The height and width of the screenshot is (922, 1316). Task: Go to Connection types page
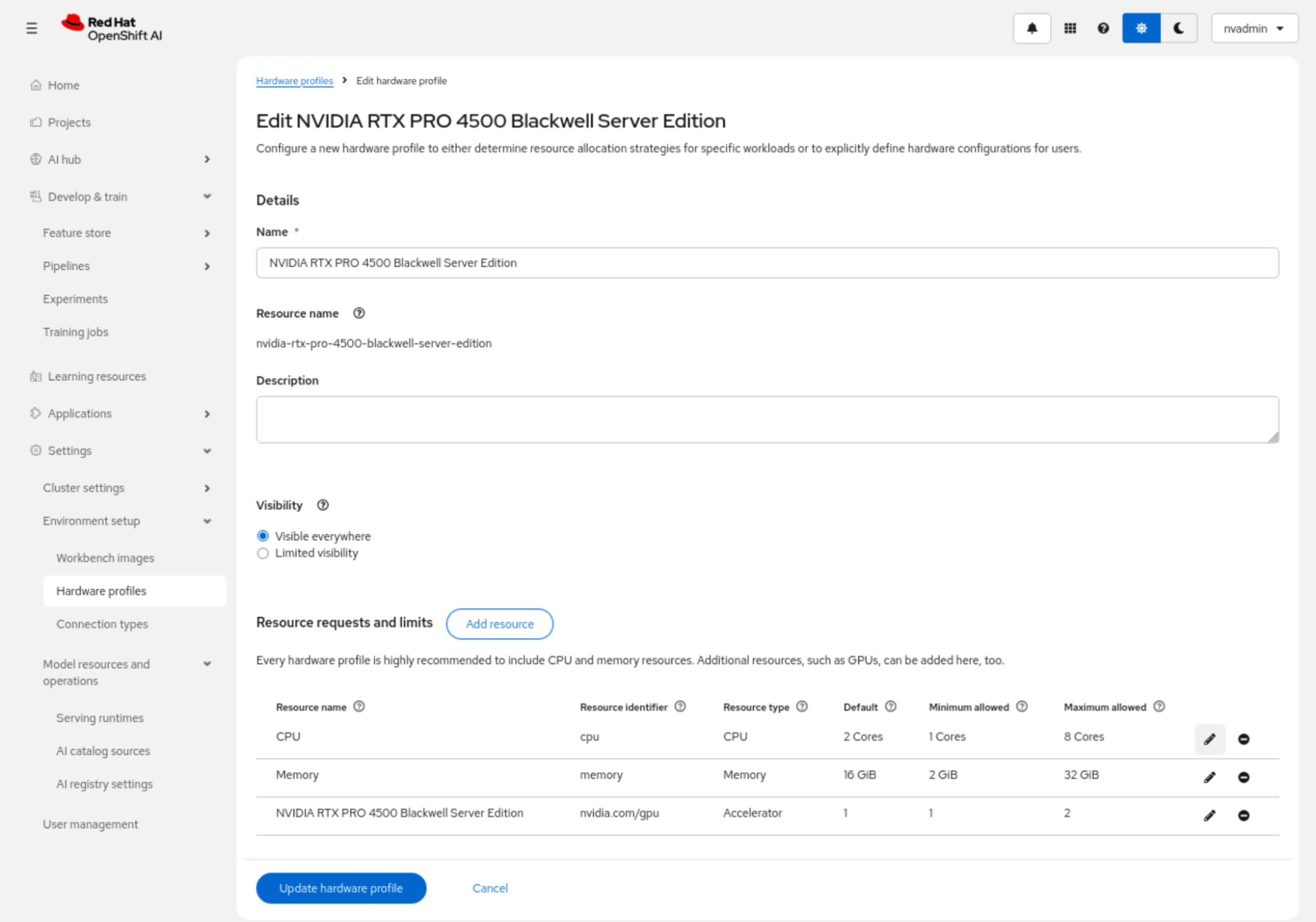102,624
